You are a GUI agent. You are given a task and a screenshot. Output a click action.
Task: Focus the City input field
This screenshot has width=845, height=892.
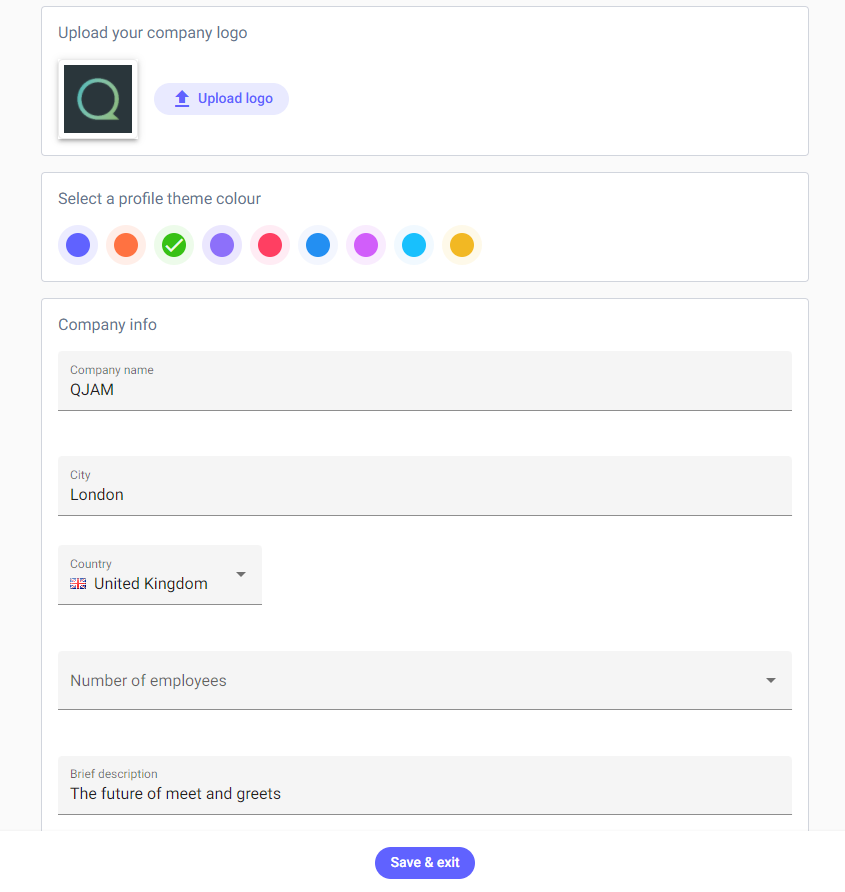pyautogui.click(x=424, y=494)
